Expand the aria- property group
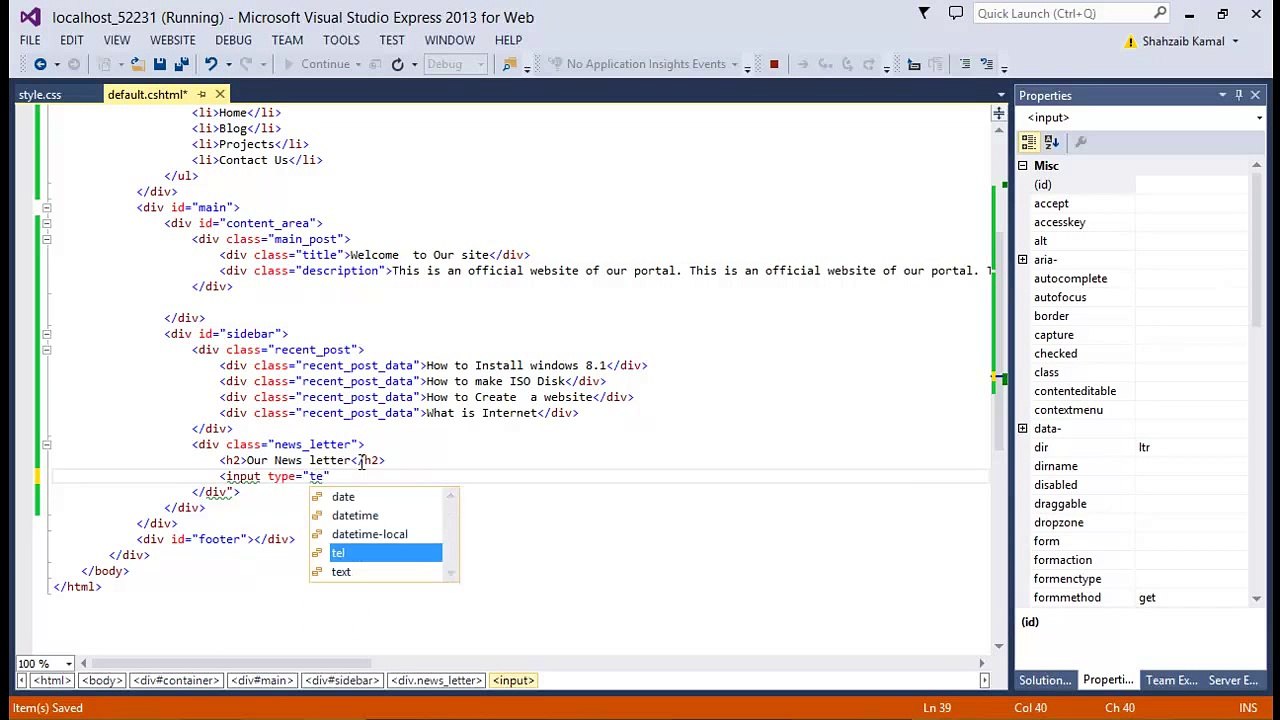Image resolution: width=1280 pixels, height=720 pixels. [x=1023, y=260]
